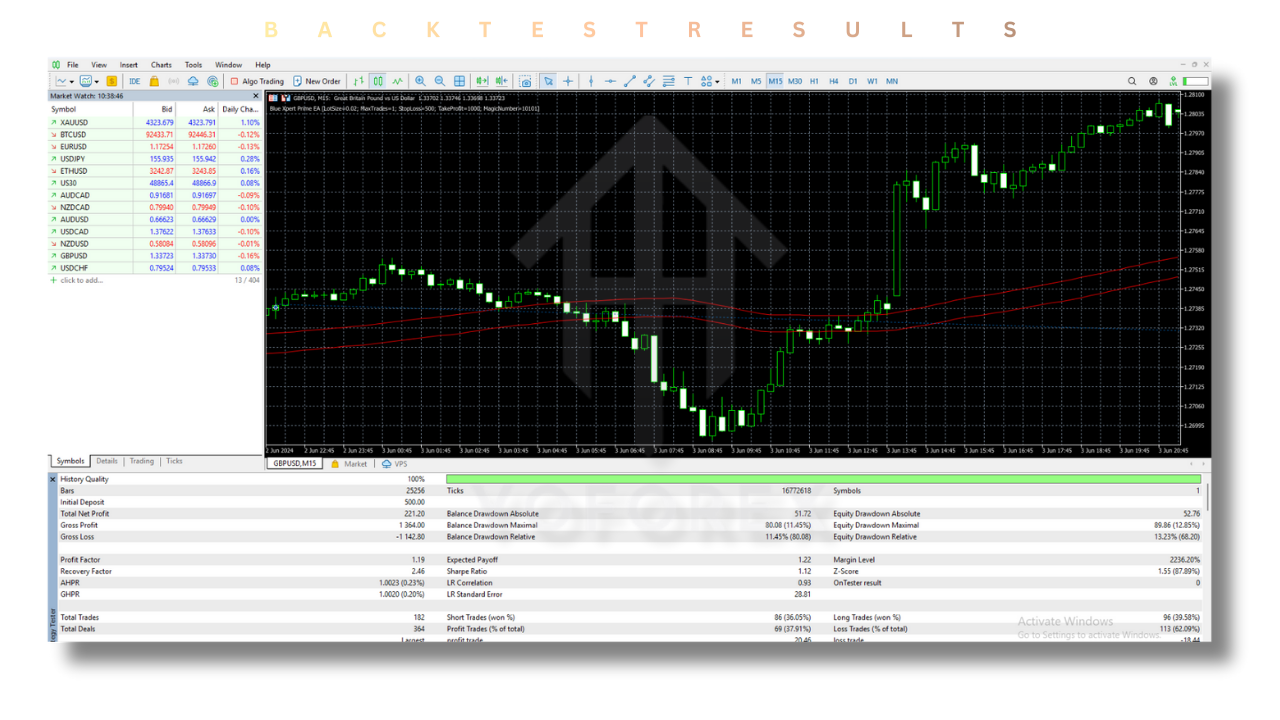Open the chart type dropdown arrow
The image size is (1280, 720).
[x=71, y=81]
